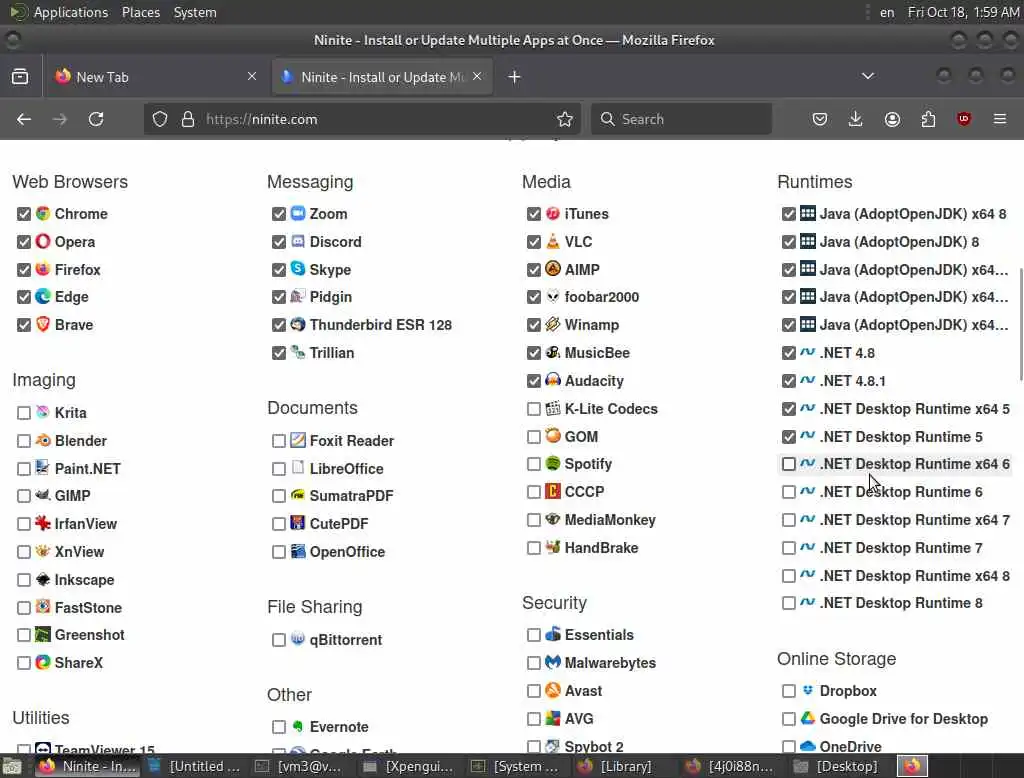
Task: Click the Thunderbird ESR 128 label
Action: point(381,325)
